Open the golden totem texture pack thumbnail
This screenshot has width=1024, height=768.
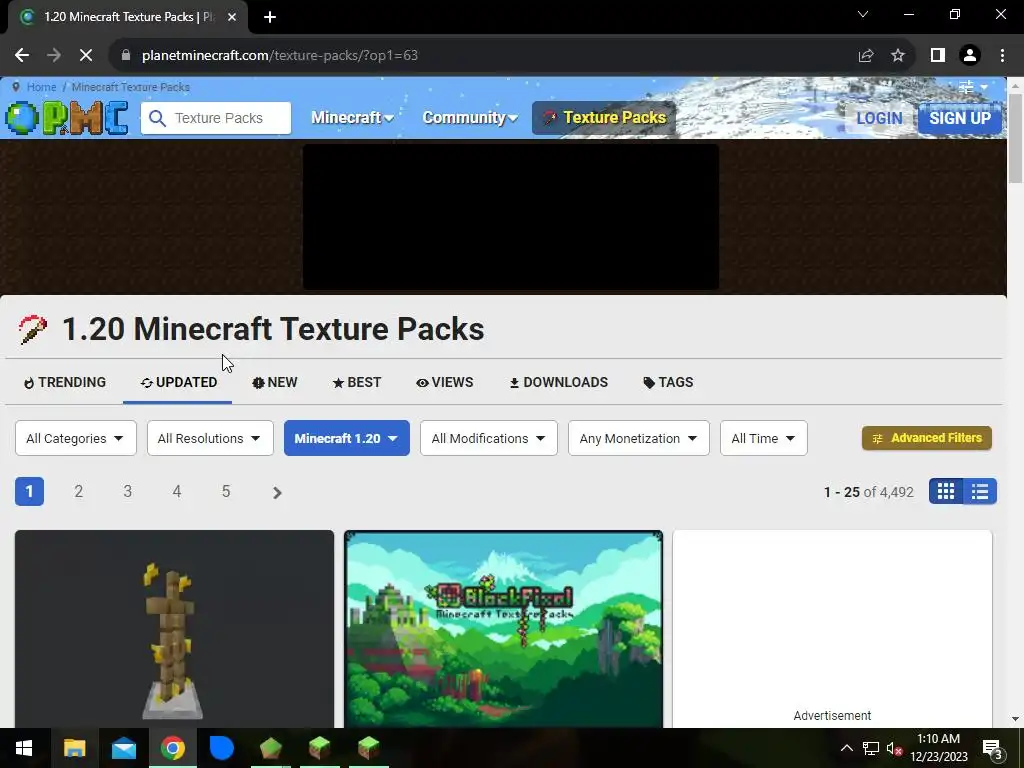174,629
